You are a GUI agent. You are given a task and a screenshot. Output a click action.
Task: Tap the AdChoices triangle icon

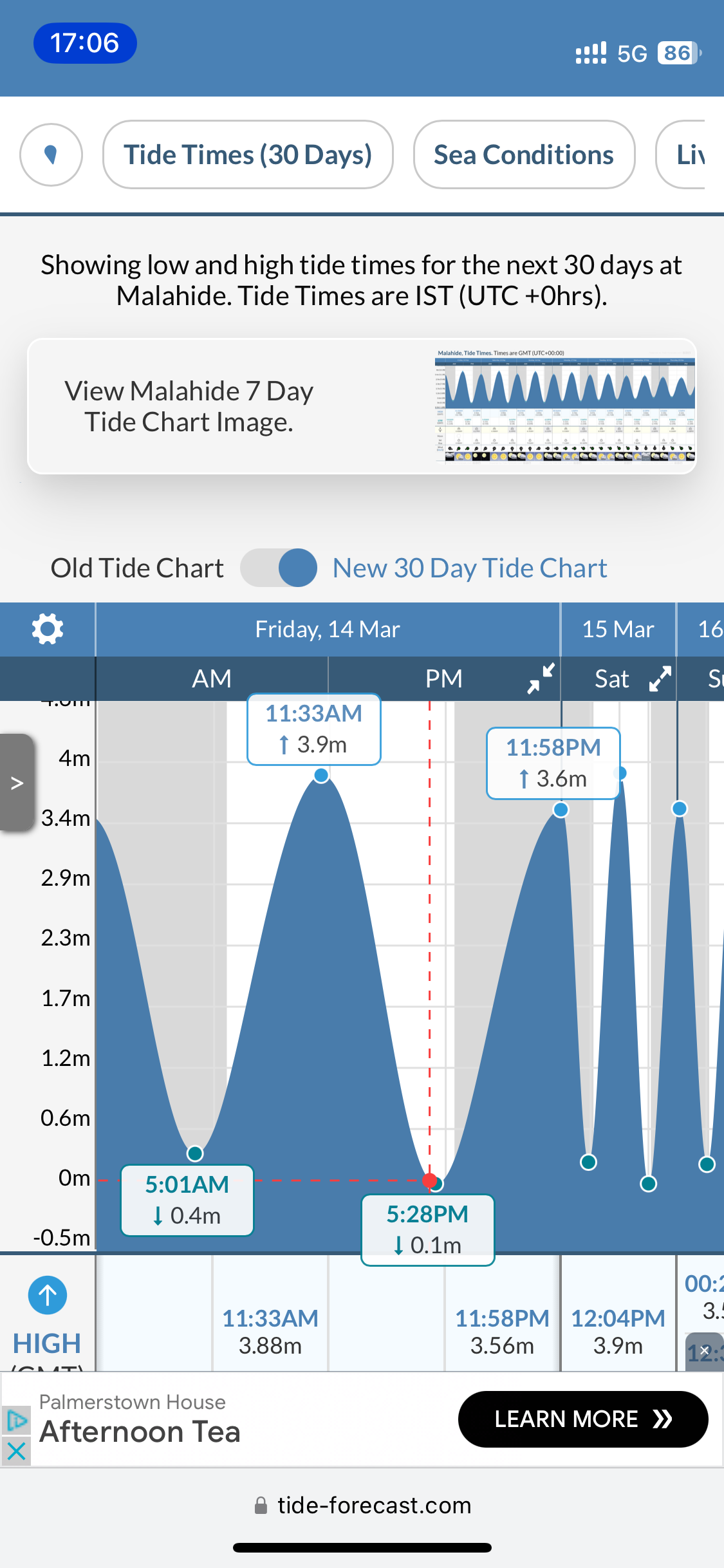pos(16,1420)
